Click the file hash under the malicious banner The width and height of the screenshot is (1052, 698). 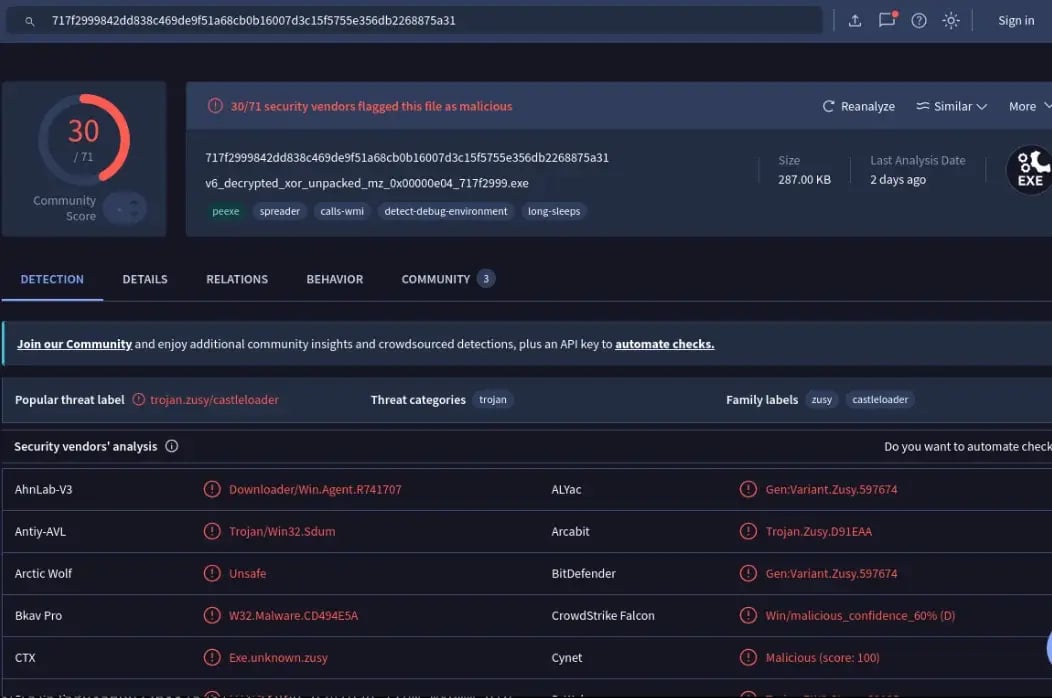click(407, 158)
